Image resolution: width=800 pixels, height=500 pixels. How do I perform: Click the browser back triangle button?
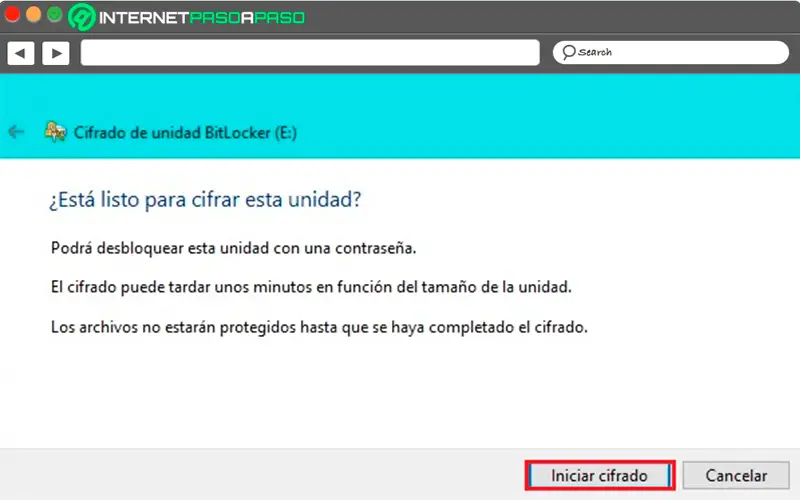pyautogui.click(x=20, y=53)
